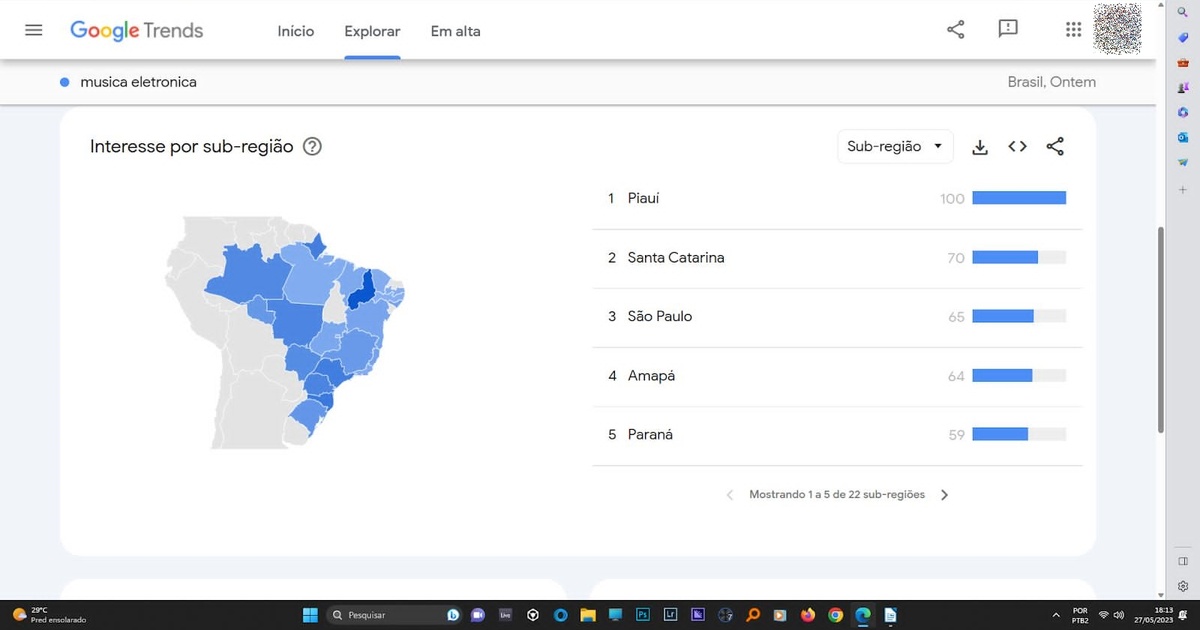Download sub-region data as CSV
This screenshot has width=1200, height=630.
tap(980, 147)
